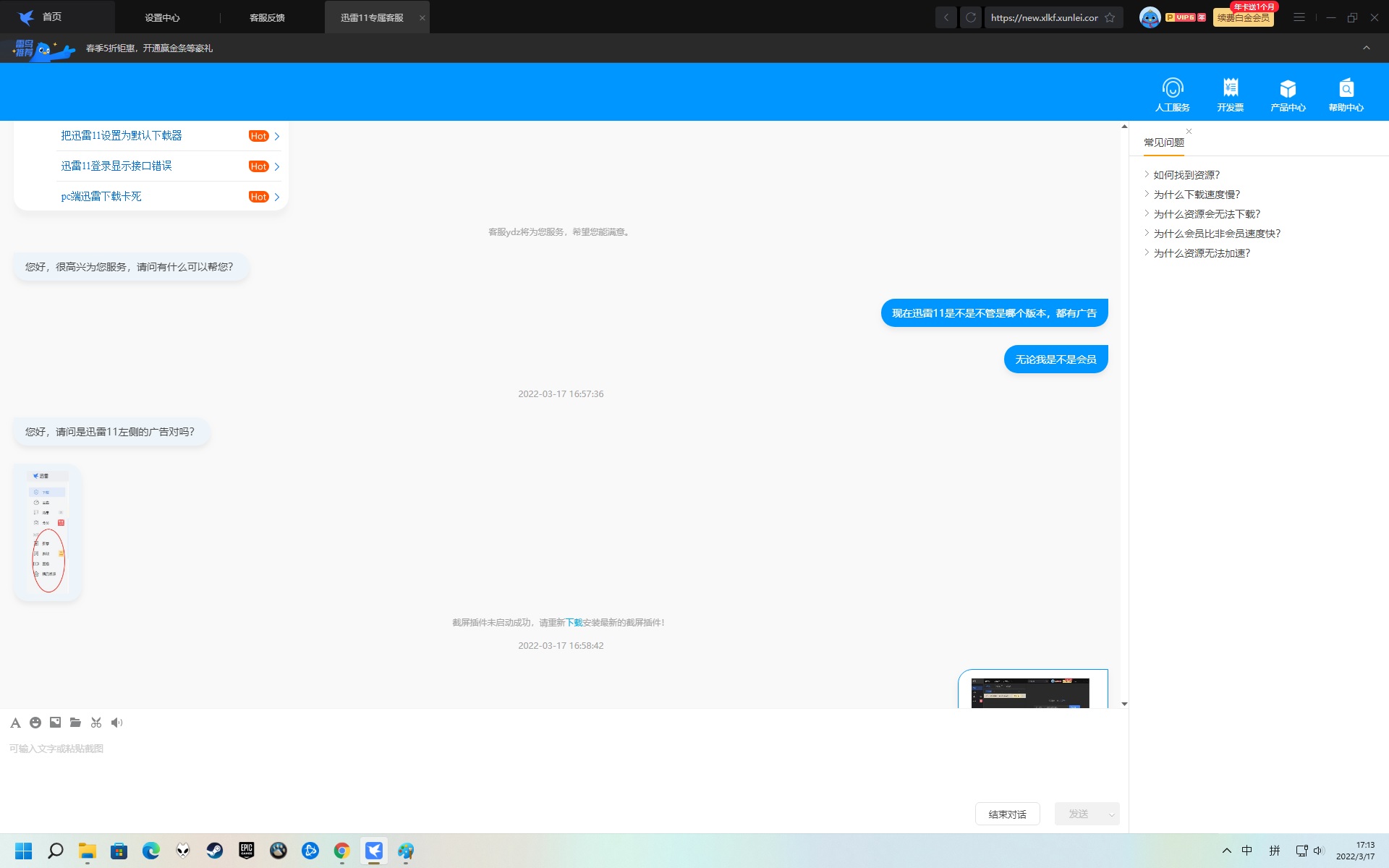Click the 下载 plugin link
The height and width of the screenshot is (868, 1389).
click(x=574, y=623)
